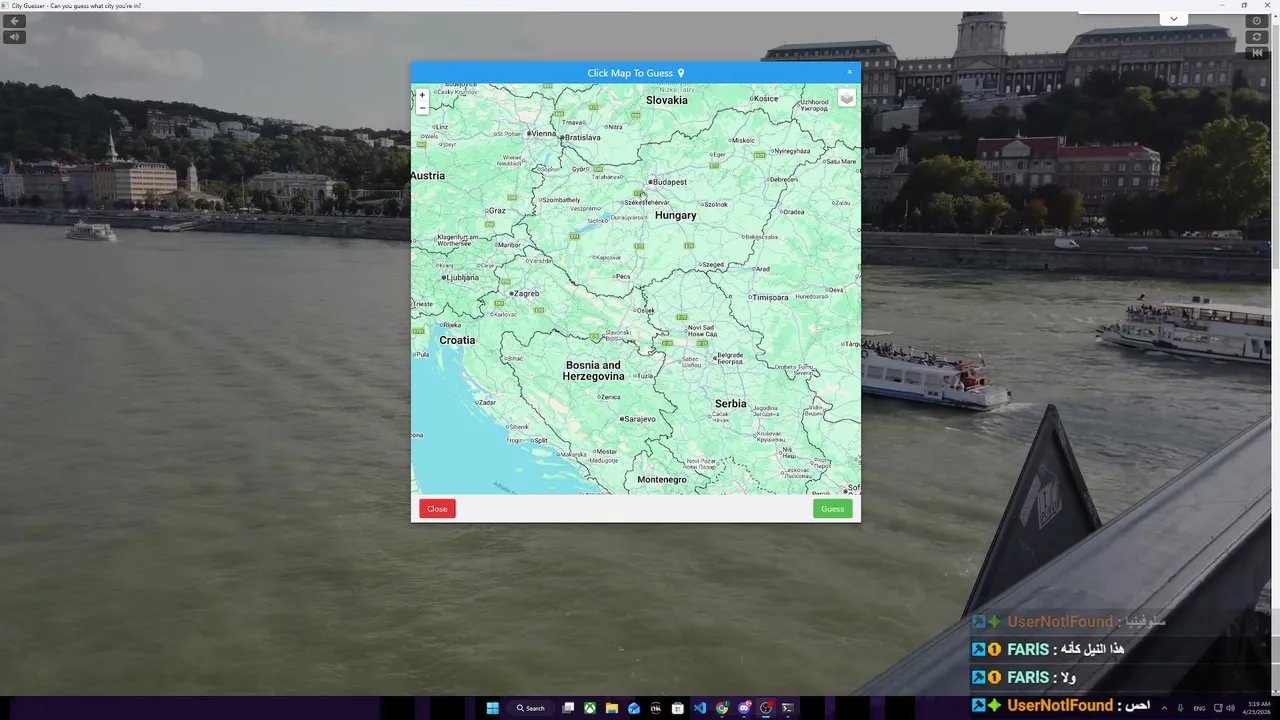
Task: Click the clock icon button at top right
Action: click(1257, 21)
